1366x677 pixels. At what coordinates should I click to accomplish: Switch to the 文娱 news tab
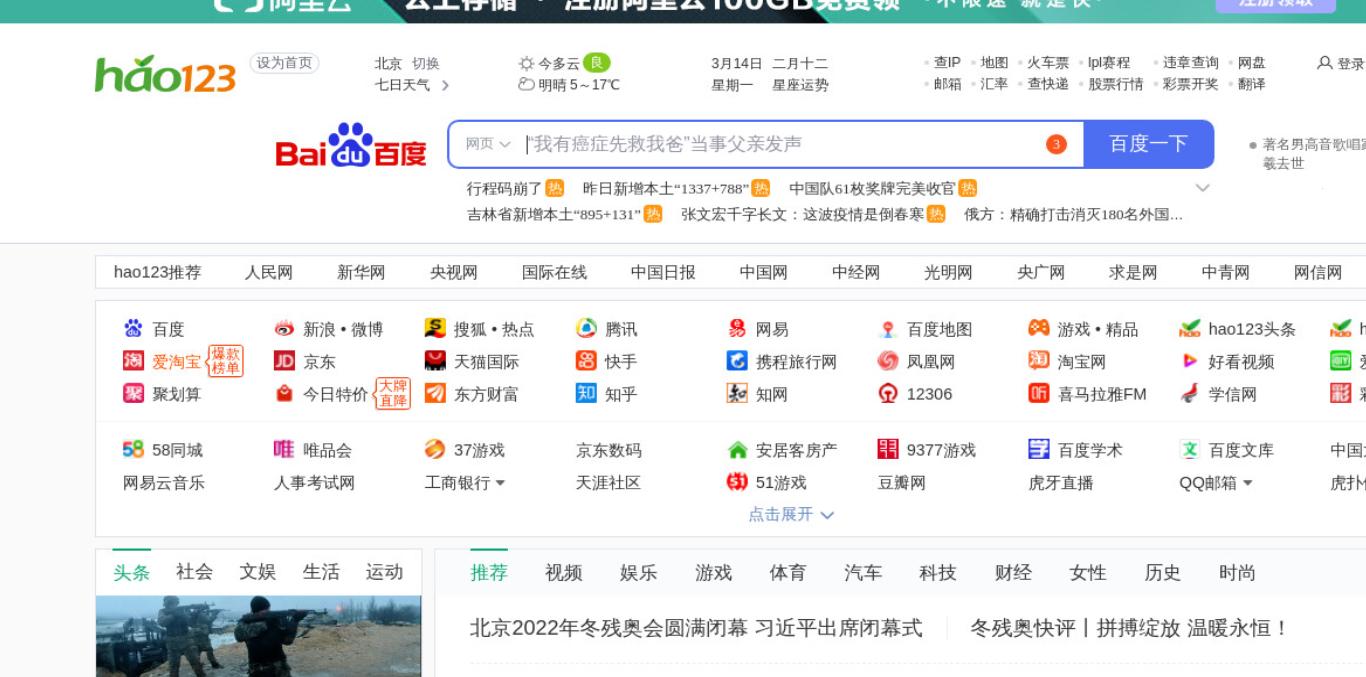(257, 572)
